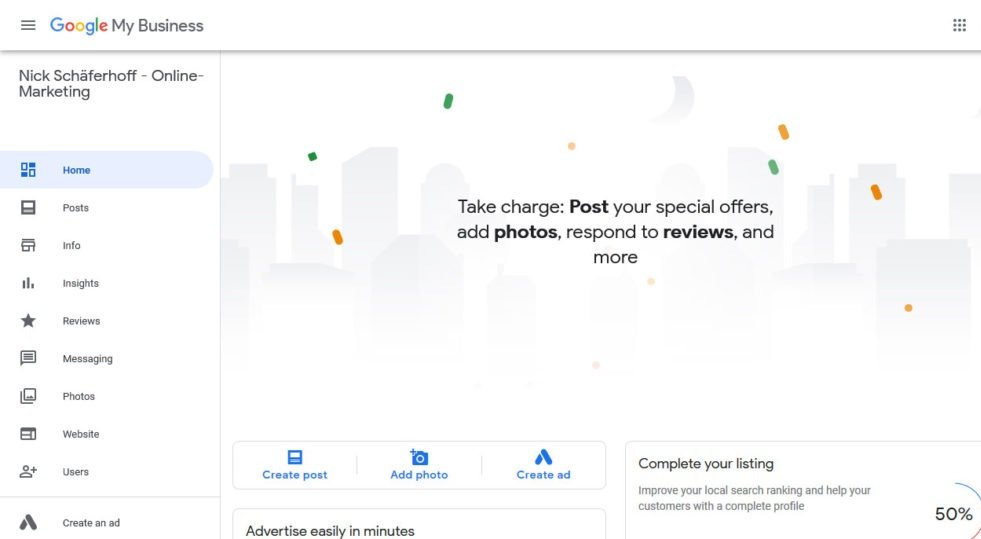Viewport: 981px width, 539px height.
Task: Click the Add photo button
Action: [x=419, y=465]
